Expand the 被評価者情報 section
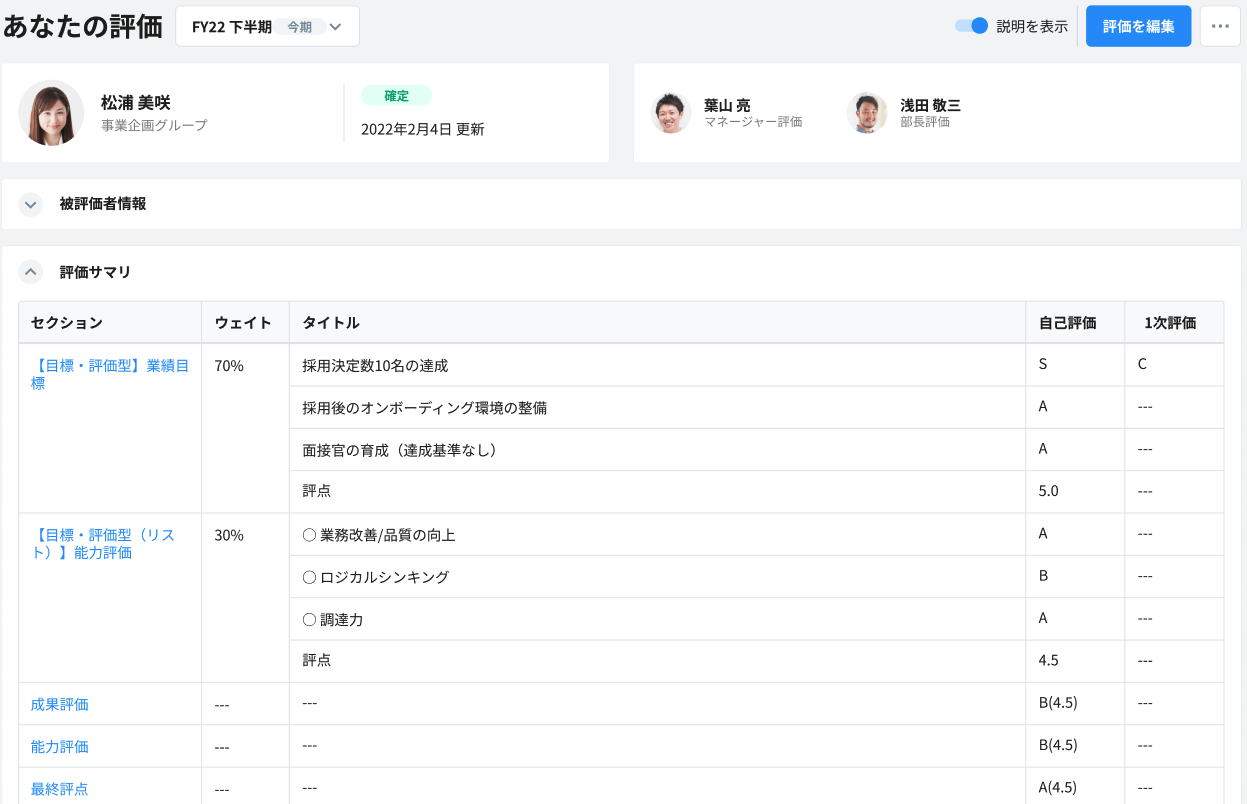 (31, 204)
